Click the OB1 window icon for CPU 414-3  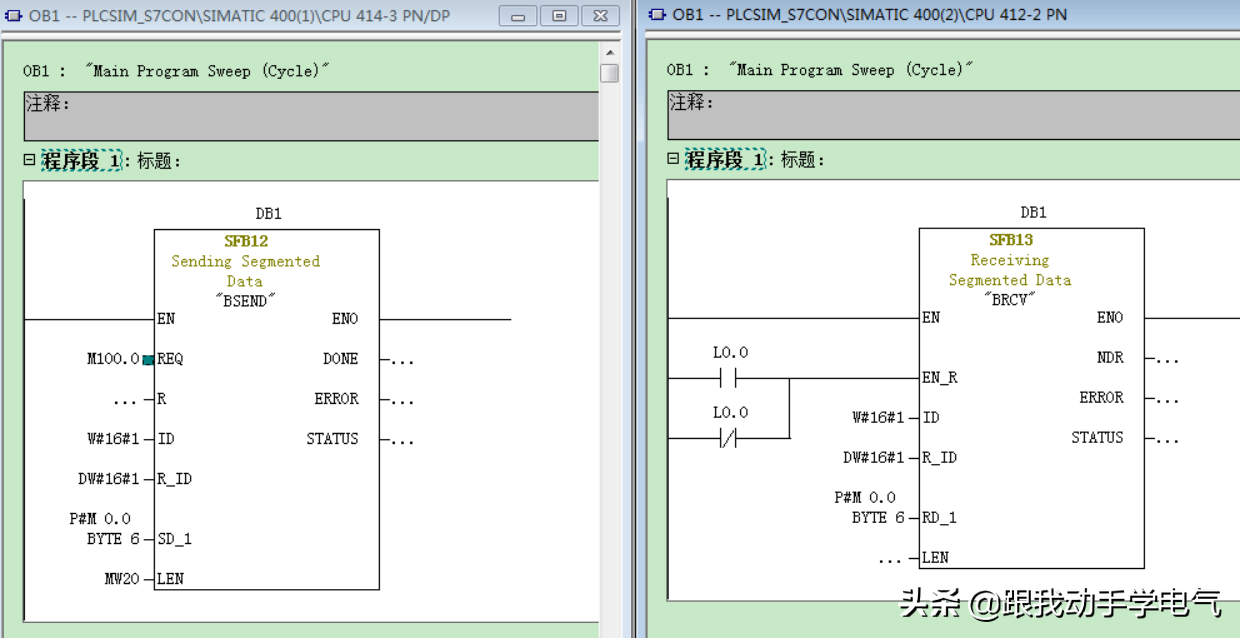pyautogui.click(x=13, y=15)
